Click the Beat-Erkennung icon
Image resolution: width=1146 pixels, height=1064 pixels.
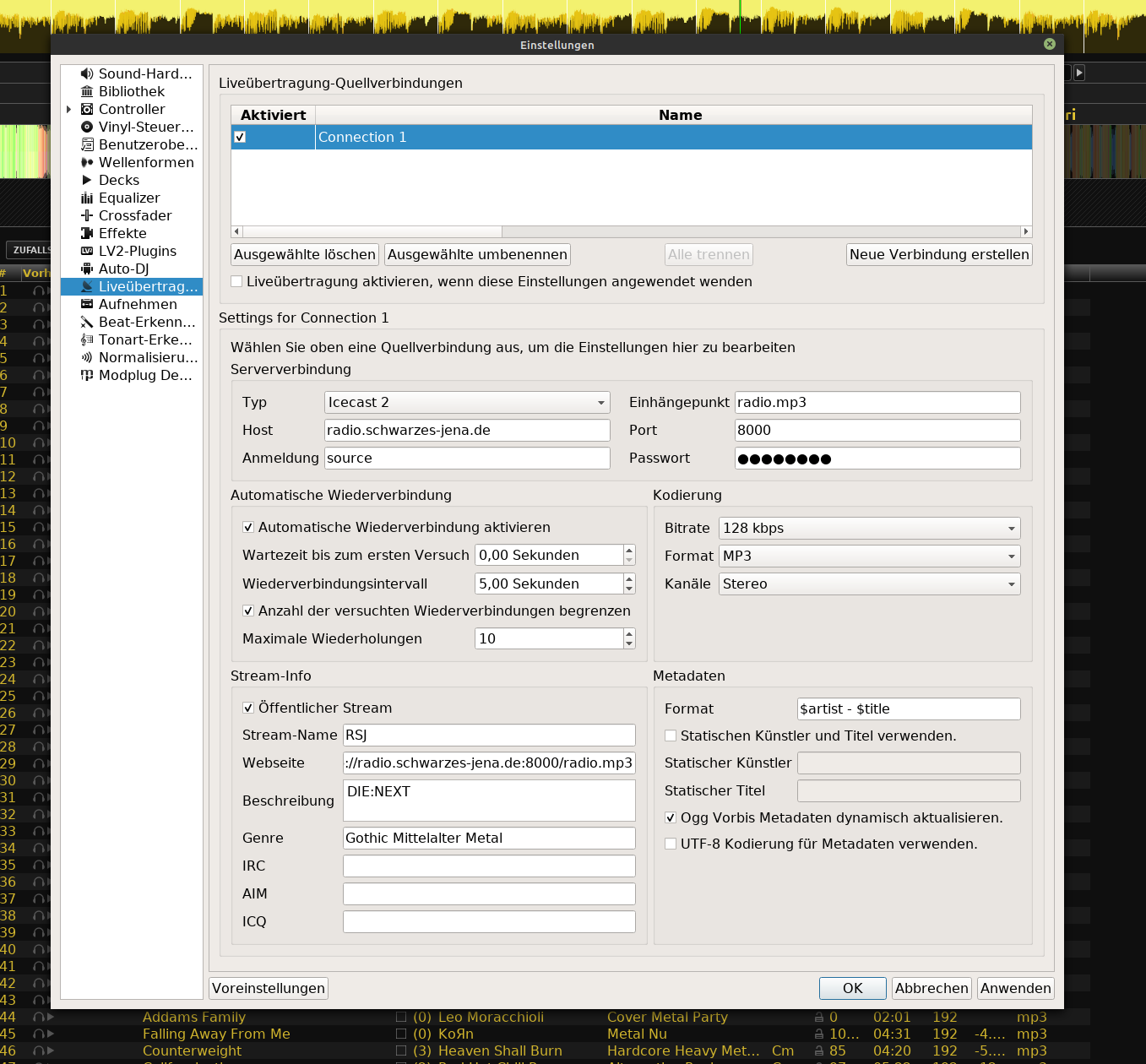(87, 322)
